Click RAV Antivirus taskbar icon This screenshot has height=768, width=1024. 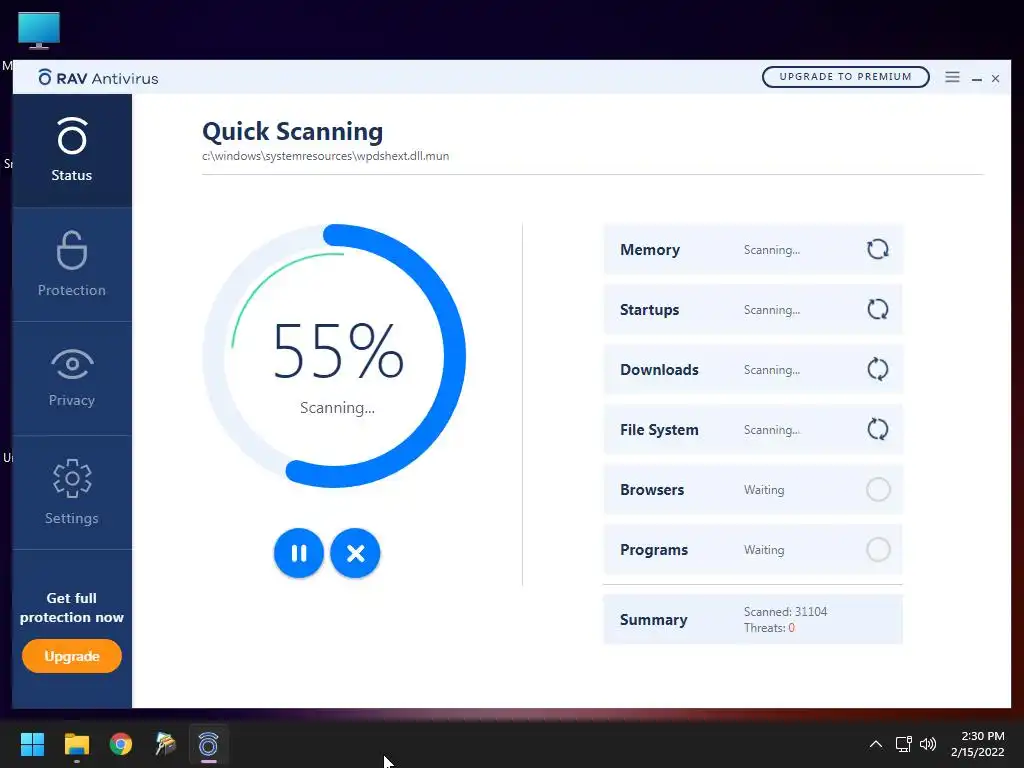pyautogui.click(x=208, y=744)
